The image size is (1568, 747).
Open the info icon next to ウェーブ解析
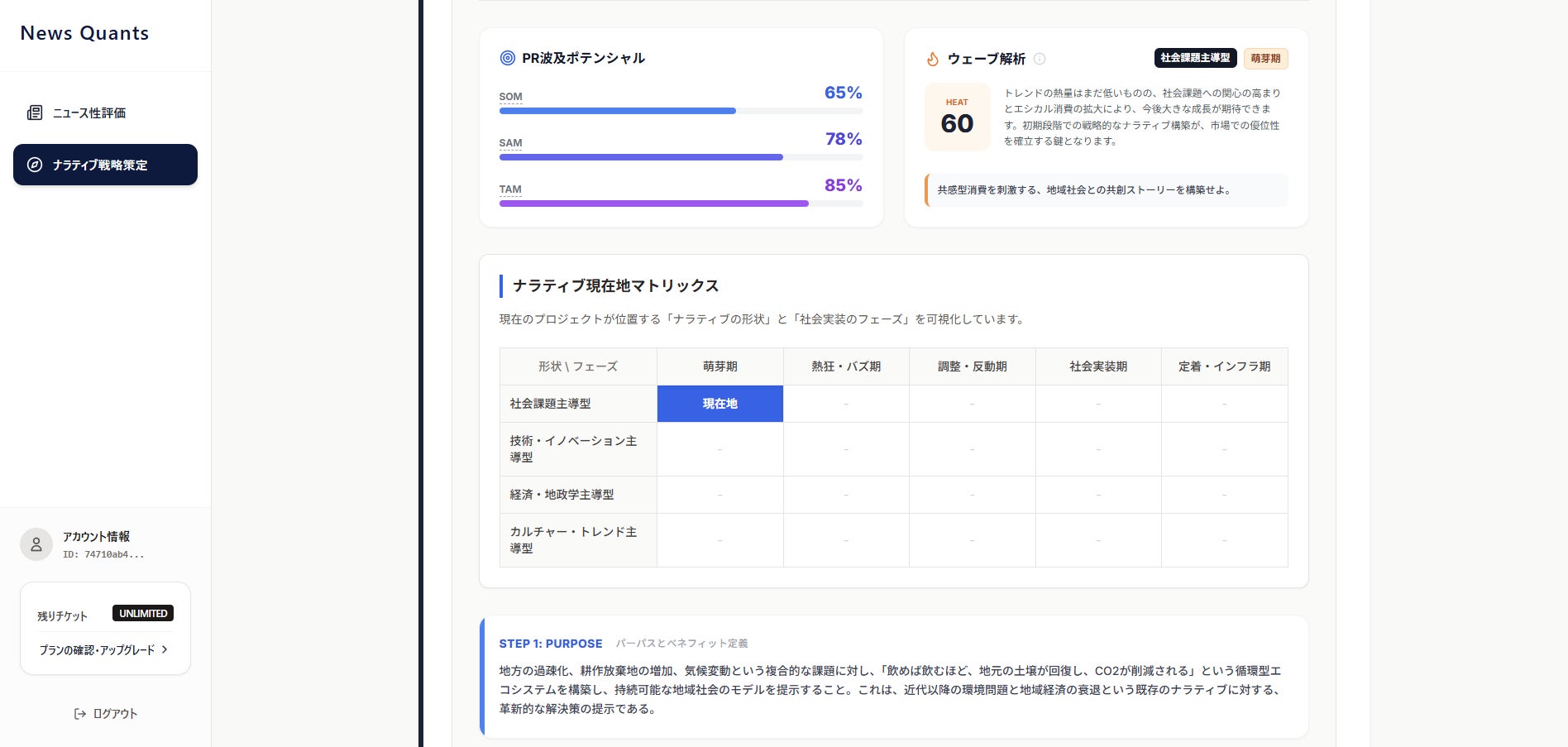tap(1040, 59)
